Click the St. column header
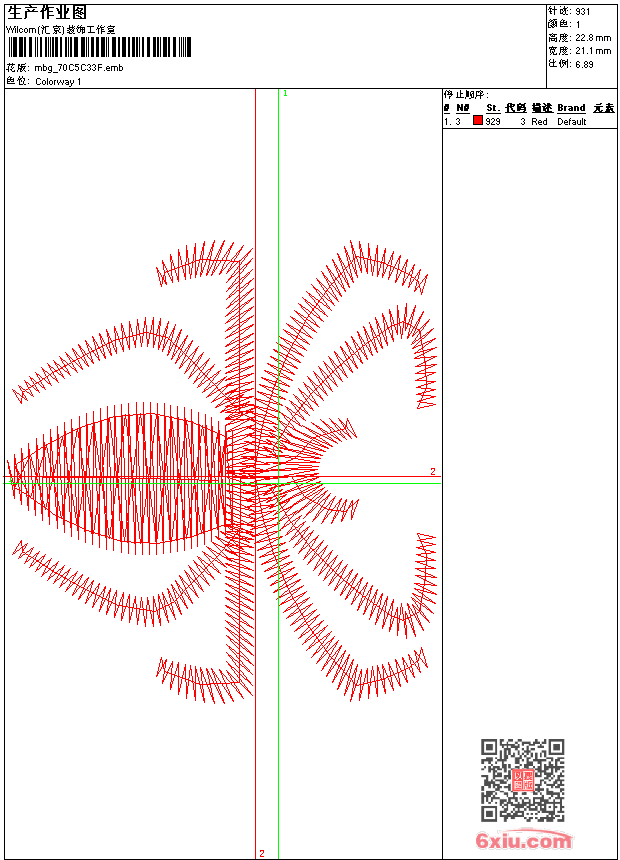The height and width of the screenshot is (860, 620). 493,108
